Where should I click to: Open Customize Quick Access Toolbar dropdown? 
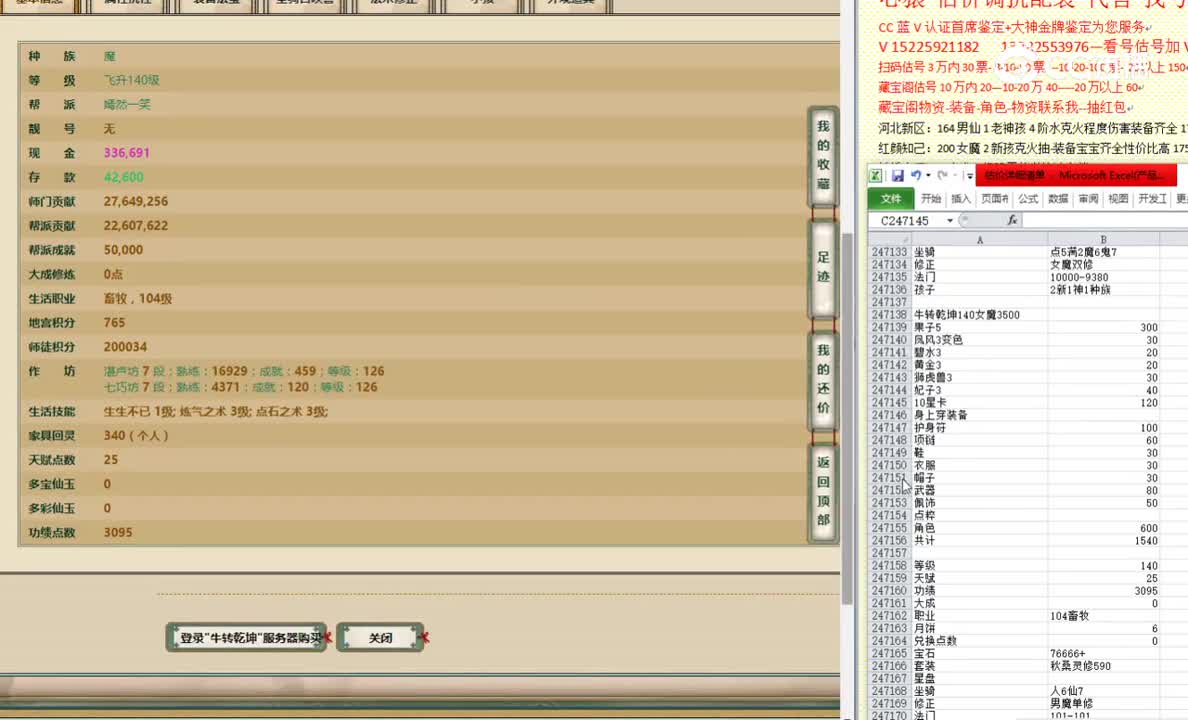[x=970, y=176]
